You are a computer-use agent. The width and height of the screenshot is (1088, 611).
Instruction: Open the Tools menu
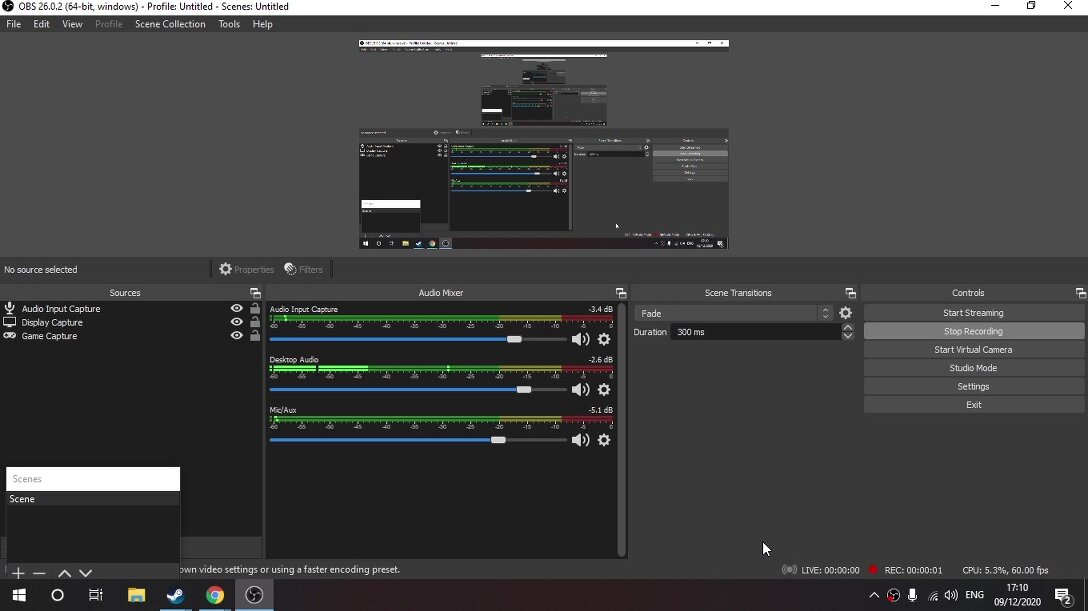(x=229, y=24)
